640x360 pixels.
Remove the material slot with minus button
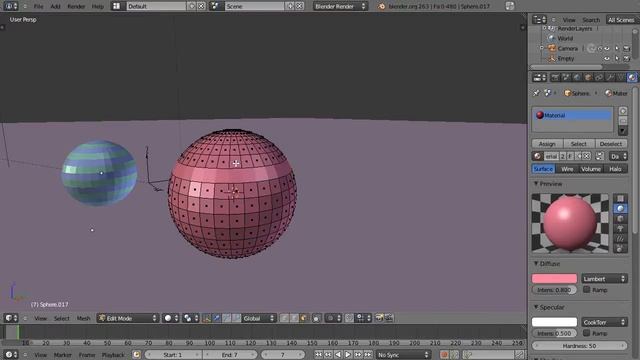(x=622, y=121)
